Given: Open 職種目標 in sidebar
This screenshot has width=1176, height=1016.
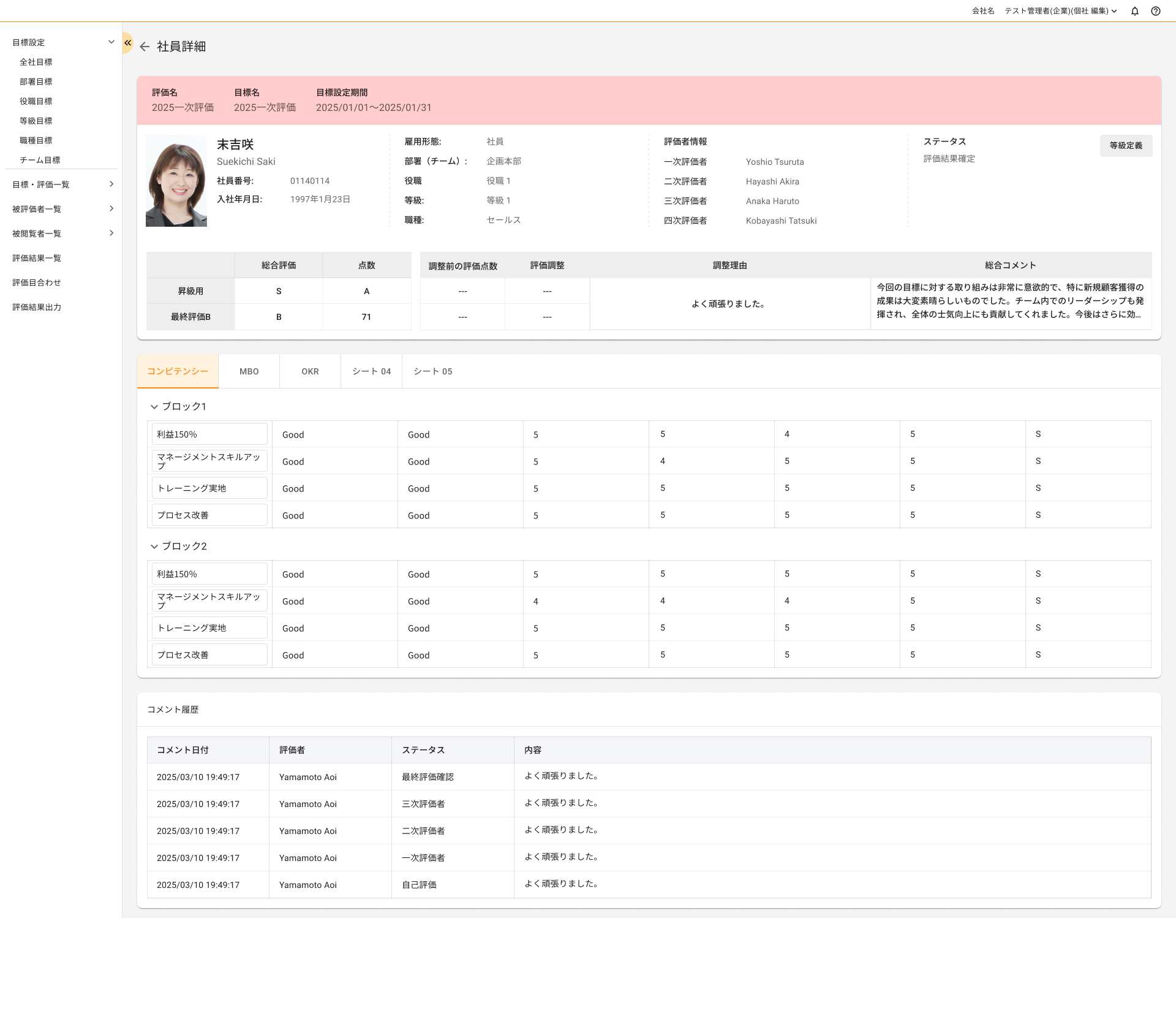Looking at the screenshot, I should pos(36,140).
